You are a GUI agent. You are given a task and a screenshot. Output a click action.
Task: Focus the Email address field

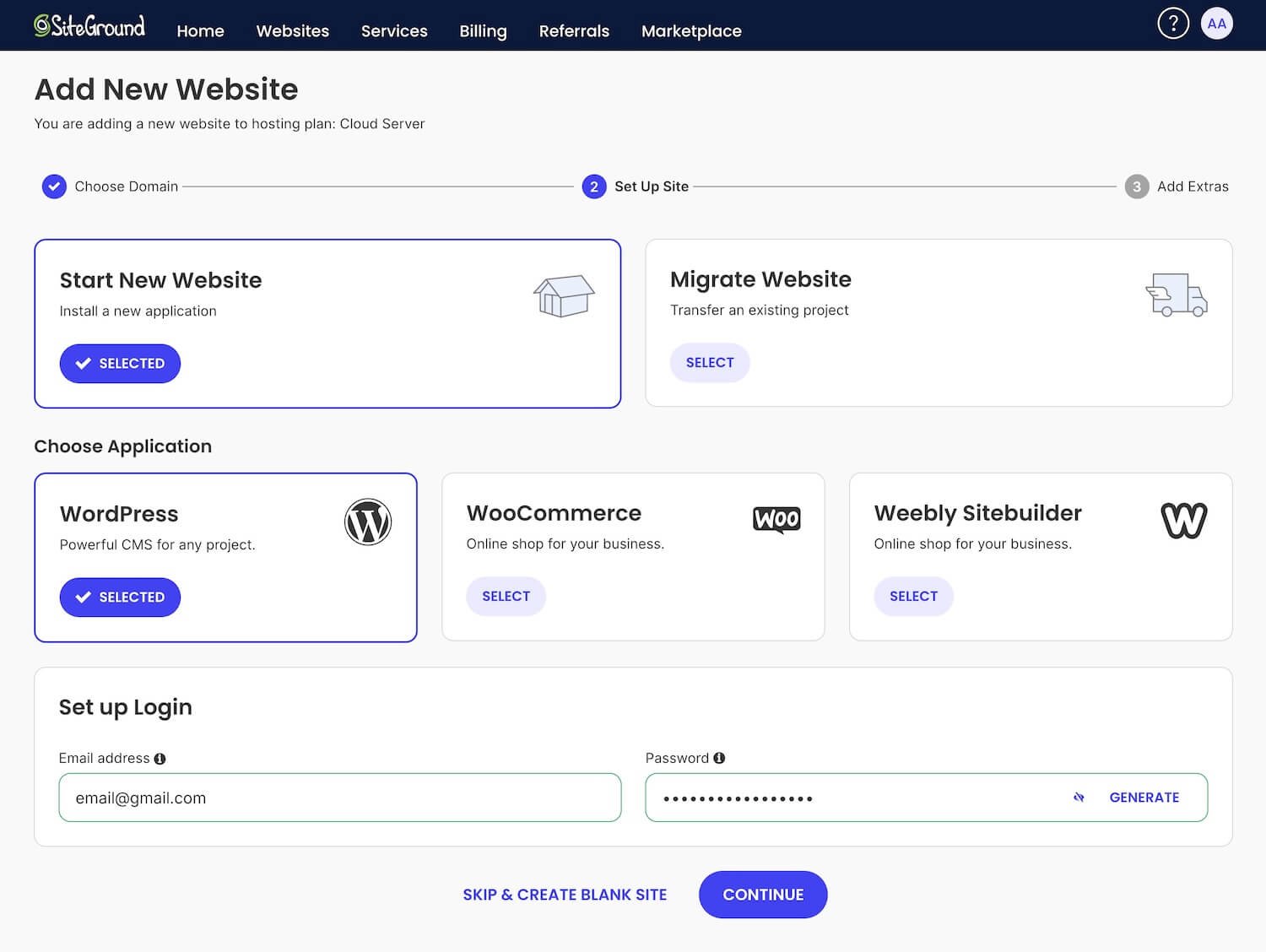coord(340,798)
